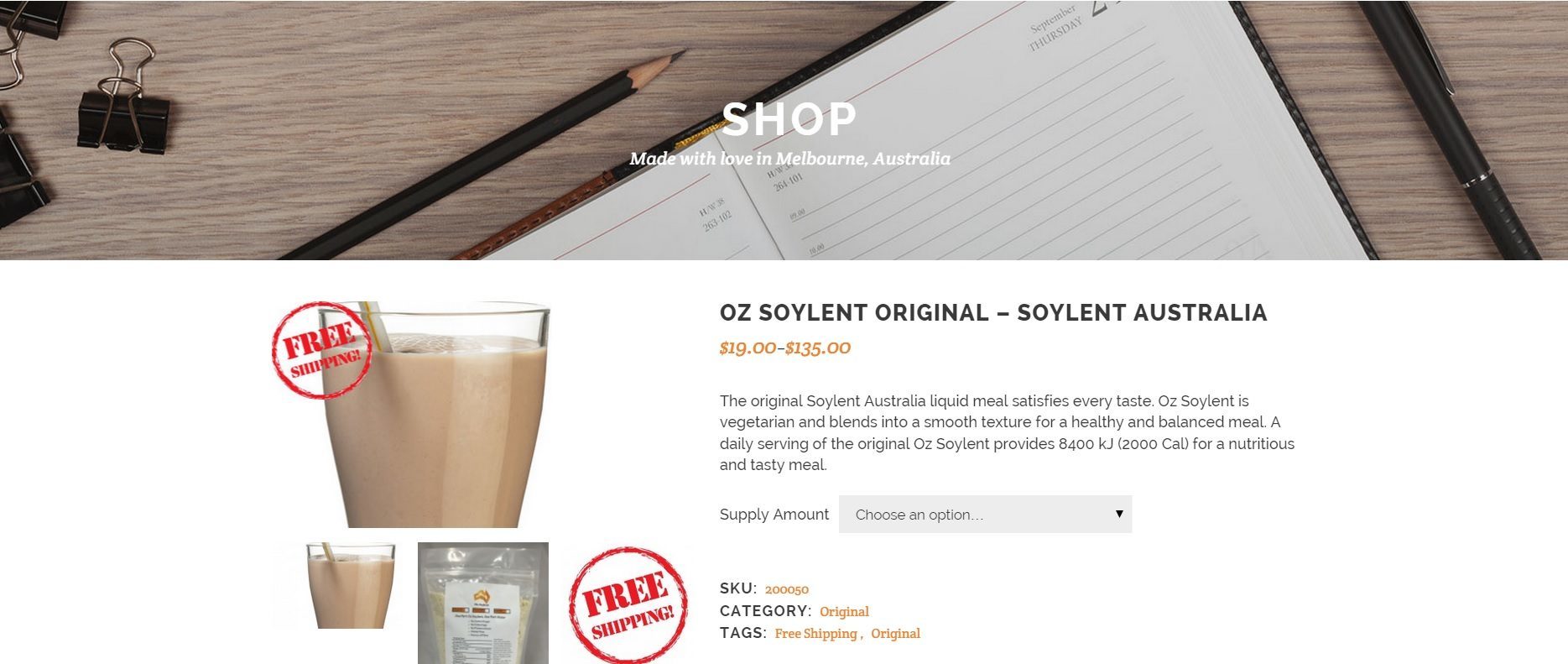This screenshot has height=664, width=1568.
Task: Click the dropdown arrow beside Choose an option
Action: (x=1119, y=514)
